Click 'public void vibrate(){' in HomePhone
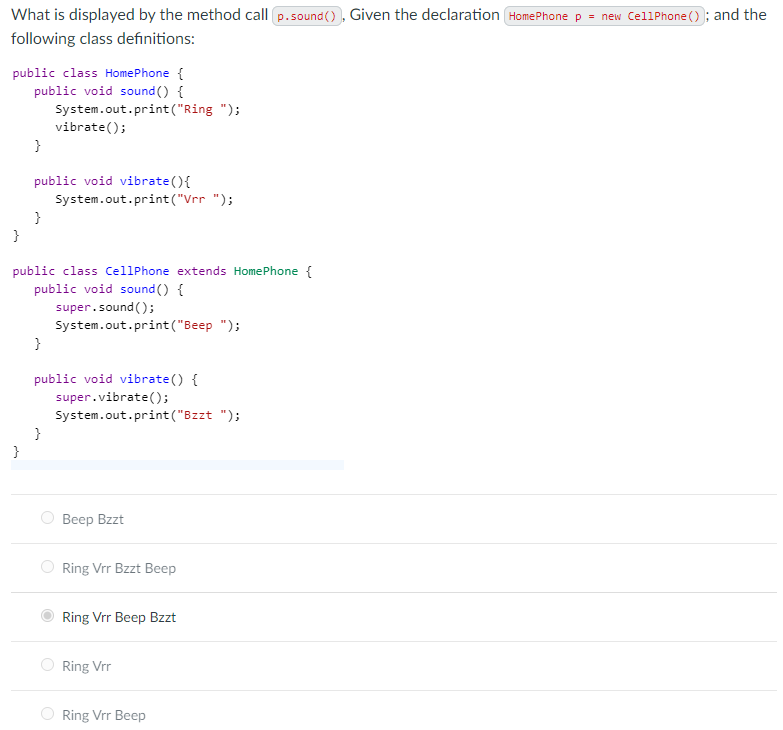 pyautogui.click(x=112, y=181)
